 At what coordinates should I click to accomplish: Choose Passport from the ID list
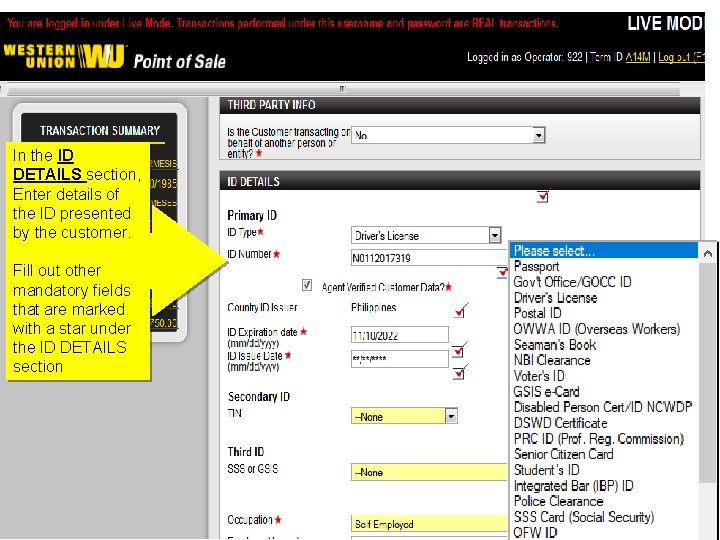coord(536,266)
